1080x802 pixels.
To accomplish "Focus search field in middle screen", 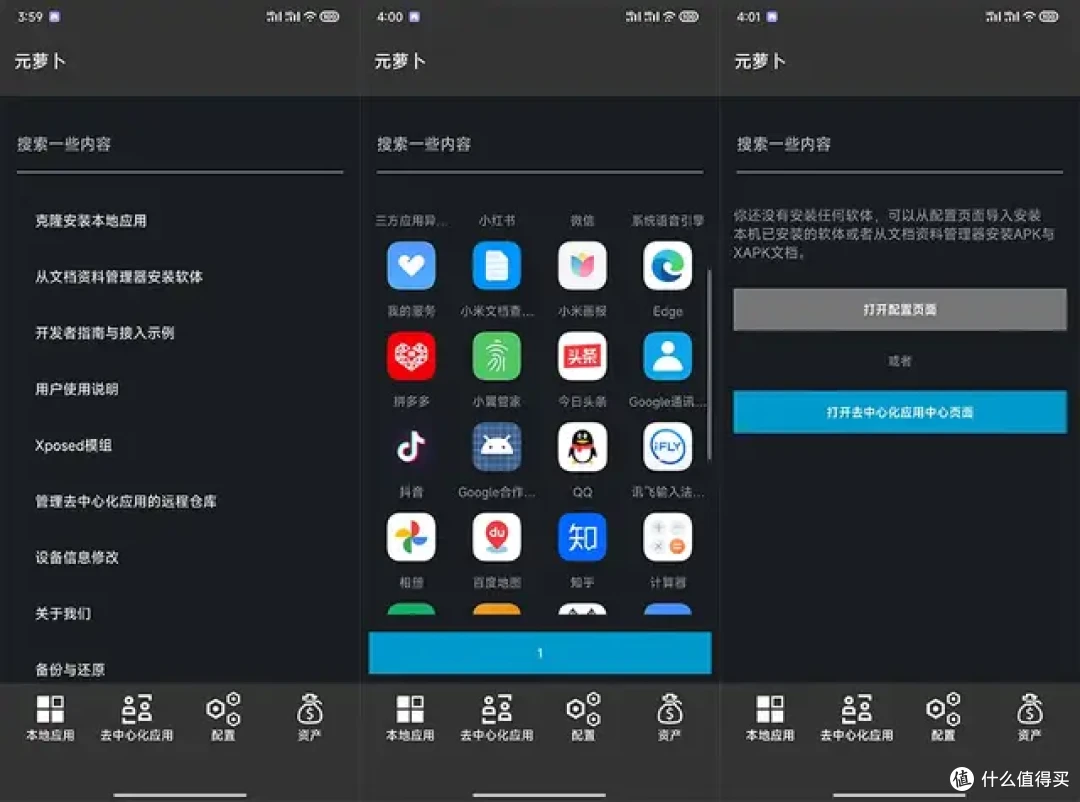I will (540, 148).
